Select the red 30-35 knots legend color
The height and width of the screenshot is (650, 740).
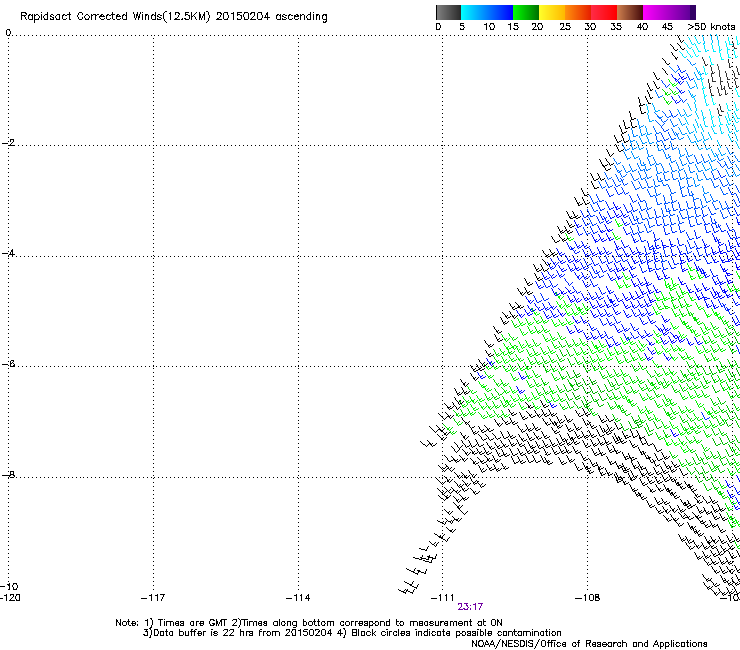pyautogui.click(x=604, y=12)
